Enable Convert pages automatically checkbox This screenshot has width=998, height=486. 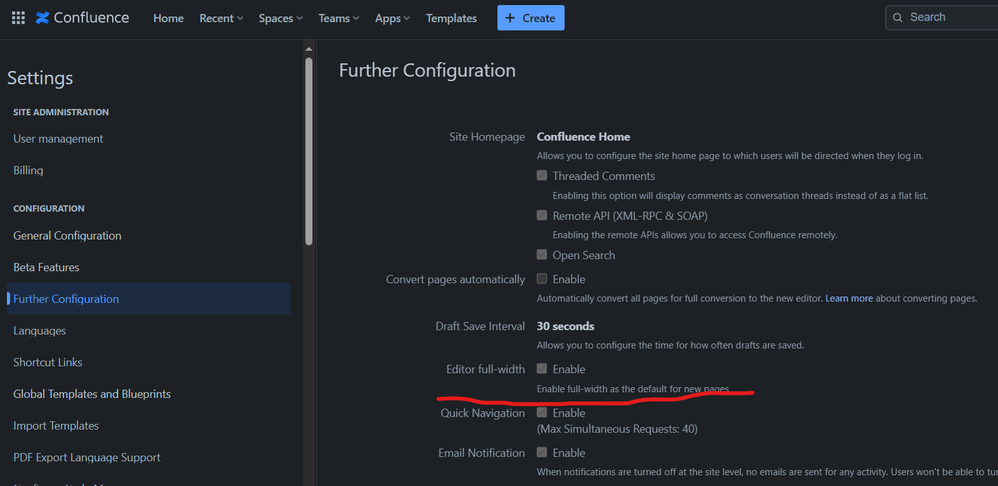tap(542, 279)
